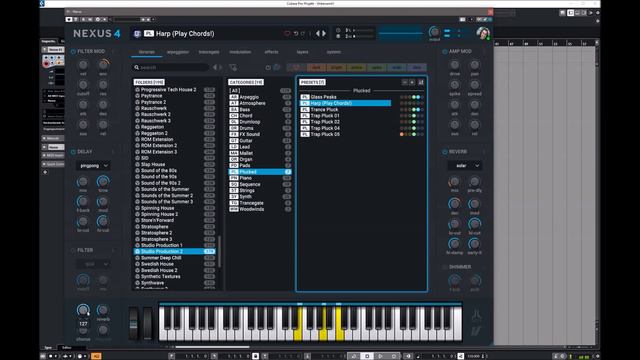Toggle the Shimmer section power button
The width and height of the screenshot is (640, 360).
445,267
